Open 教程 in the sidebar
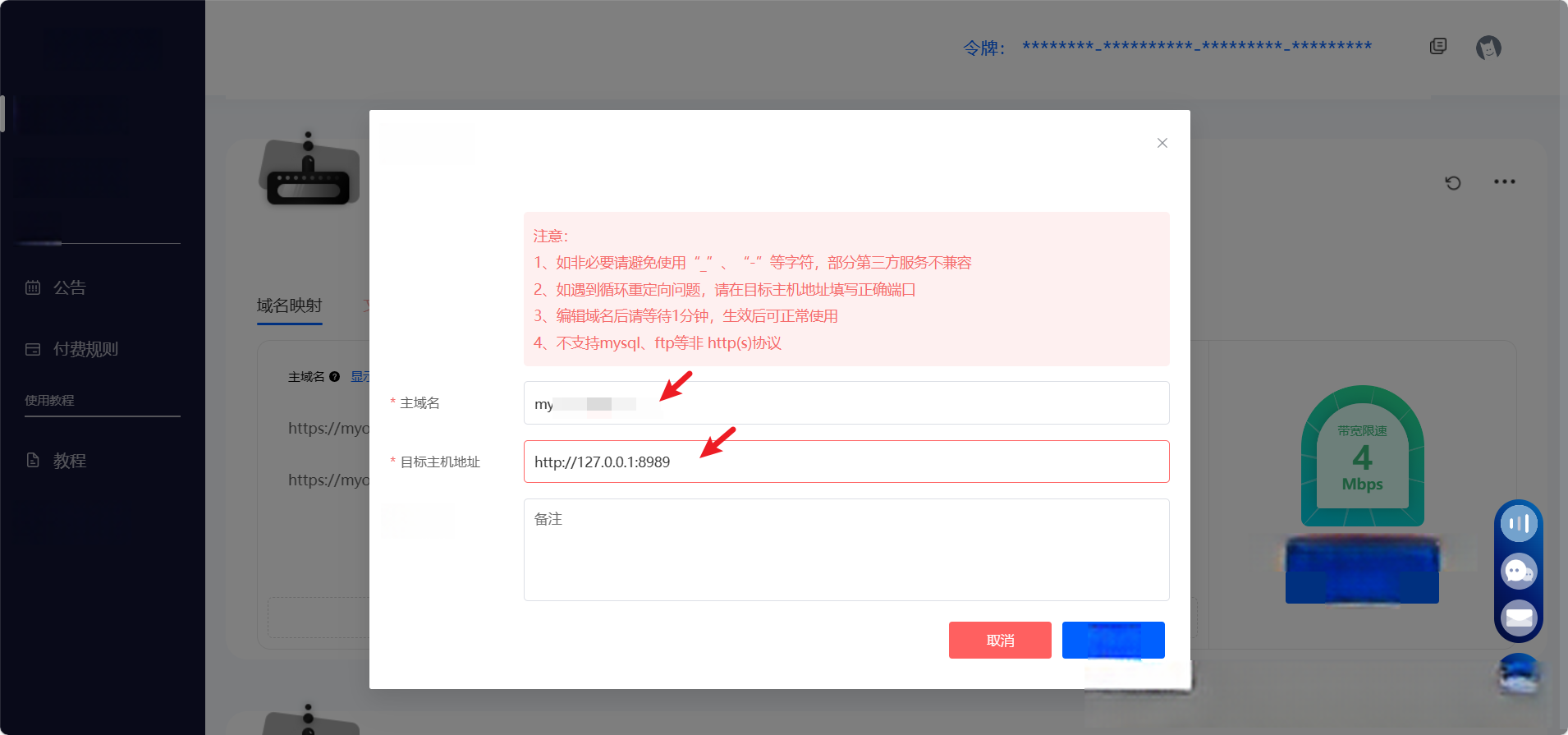Screen dimensions: 1568x735 (70, 461)
